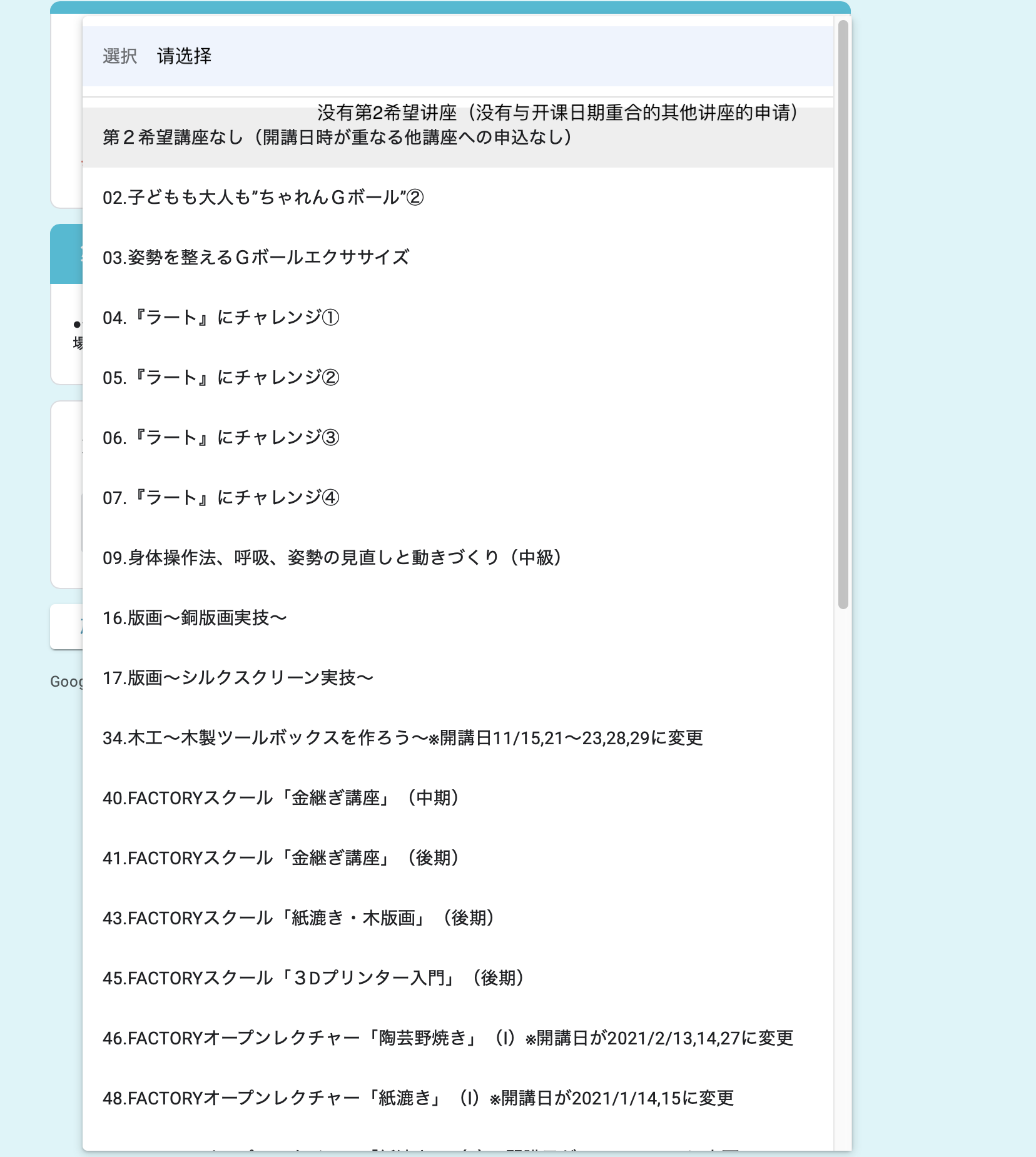Select the '選択' placeholder option
This screenshot has height=1157, width=1036.
(x=120, y=56)
